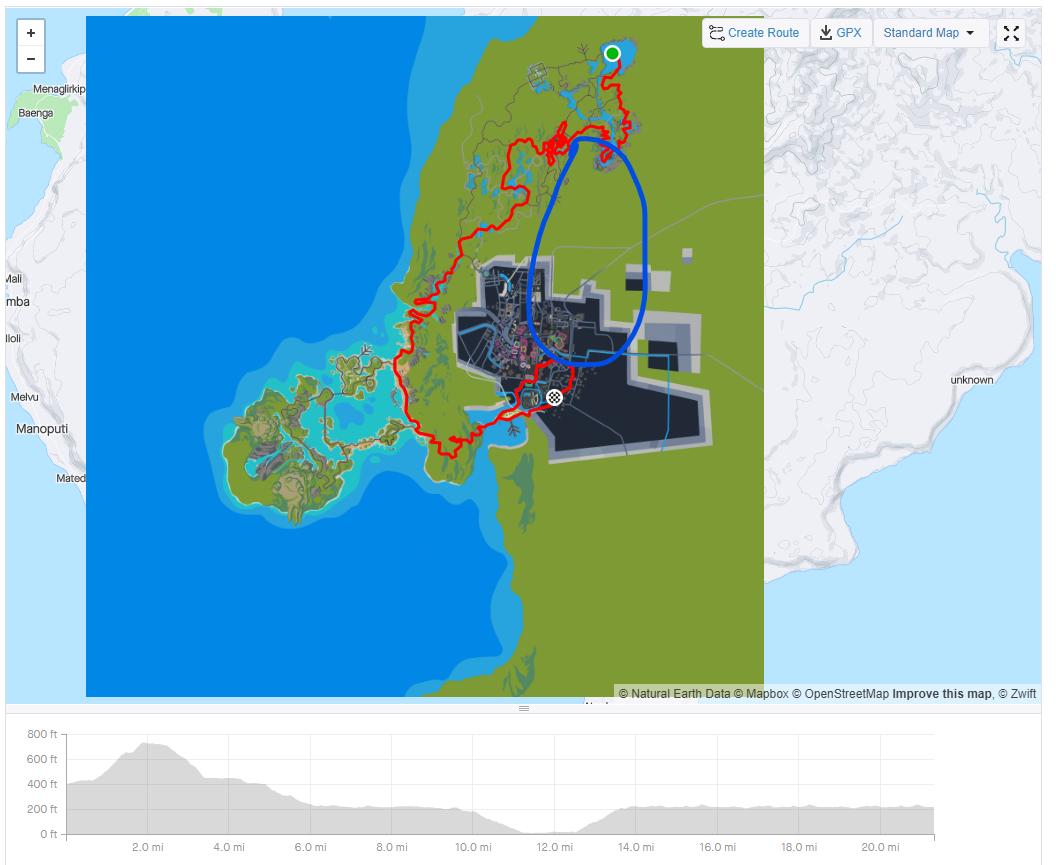Enter fullscreen map view

coord(1011,33)
